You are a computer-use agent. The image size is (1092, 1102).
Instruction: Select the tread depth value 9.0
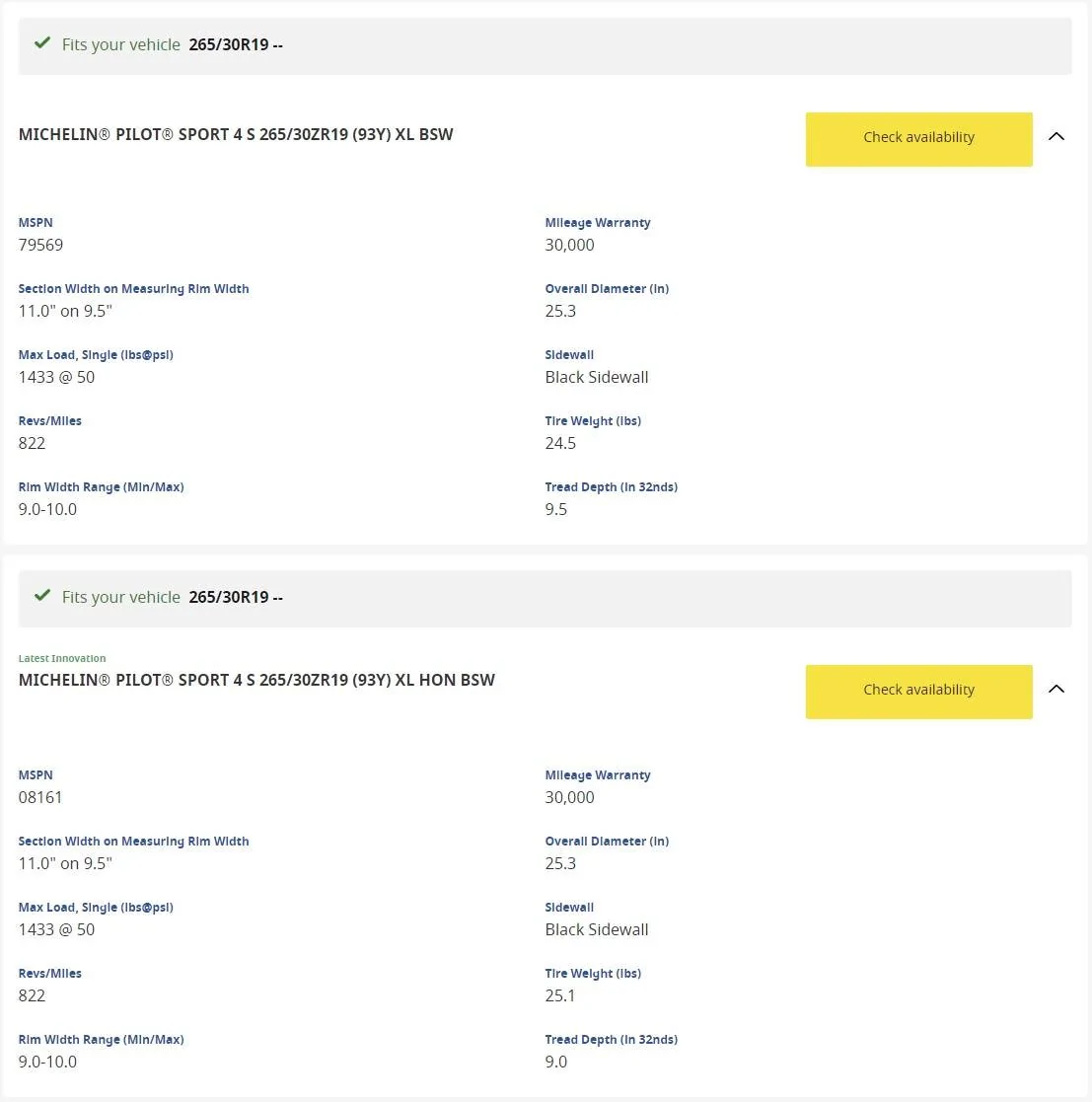555,1062
